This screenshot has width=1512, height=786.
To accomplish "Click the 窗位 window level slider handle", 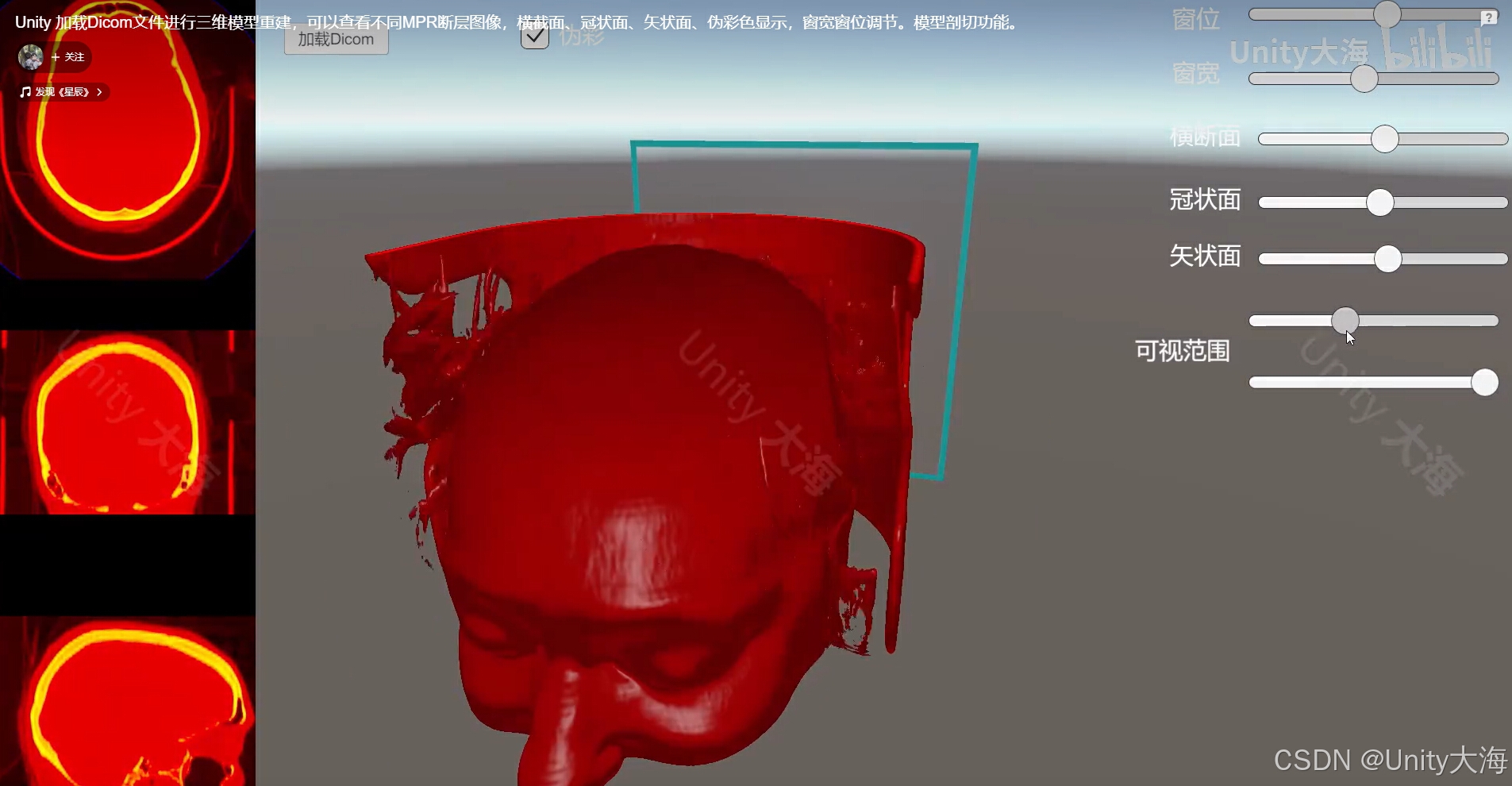I will [1387, 14].
